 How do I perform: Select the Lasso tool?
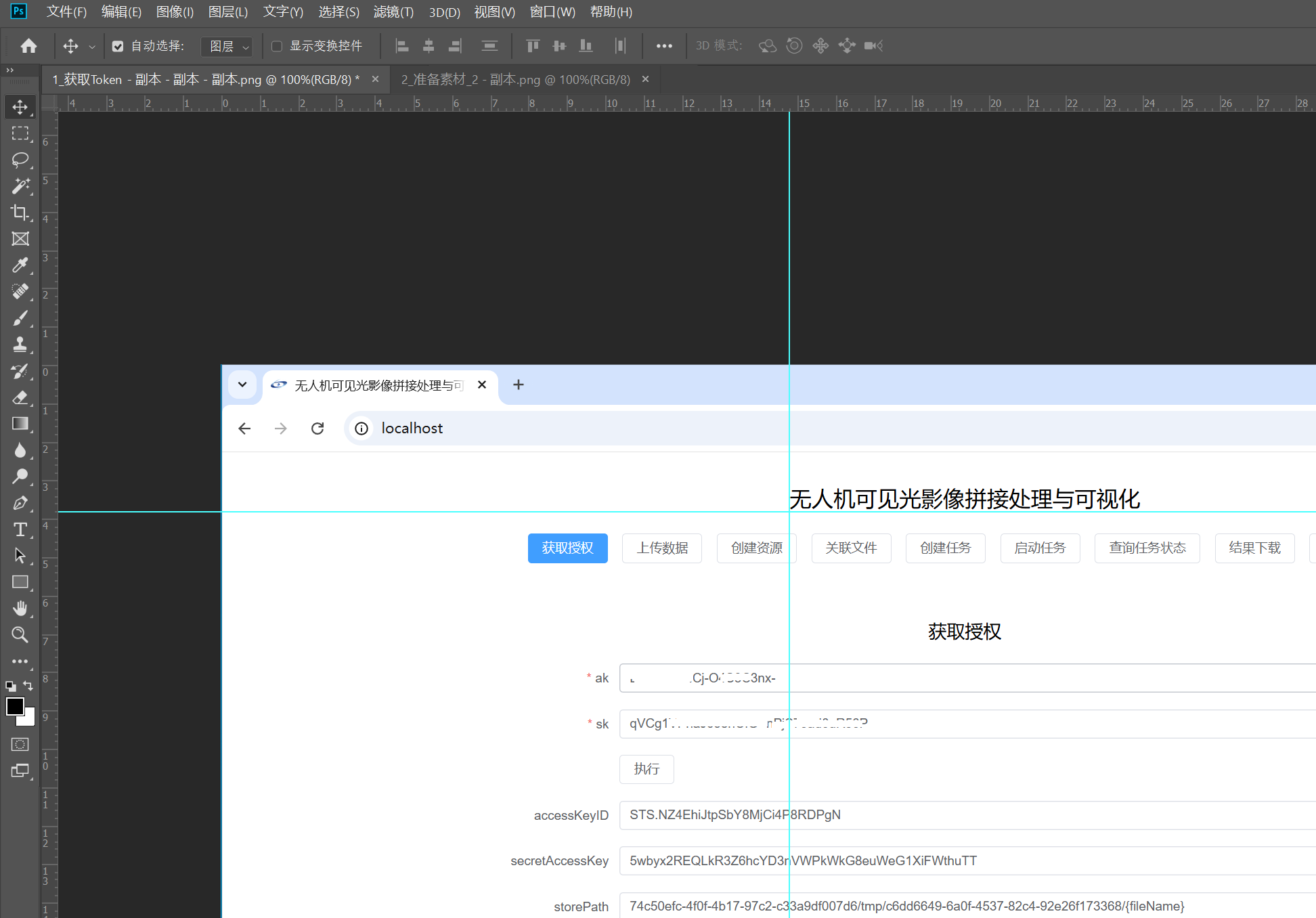pos(20,160)
